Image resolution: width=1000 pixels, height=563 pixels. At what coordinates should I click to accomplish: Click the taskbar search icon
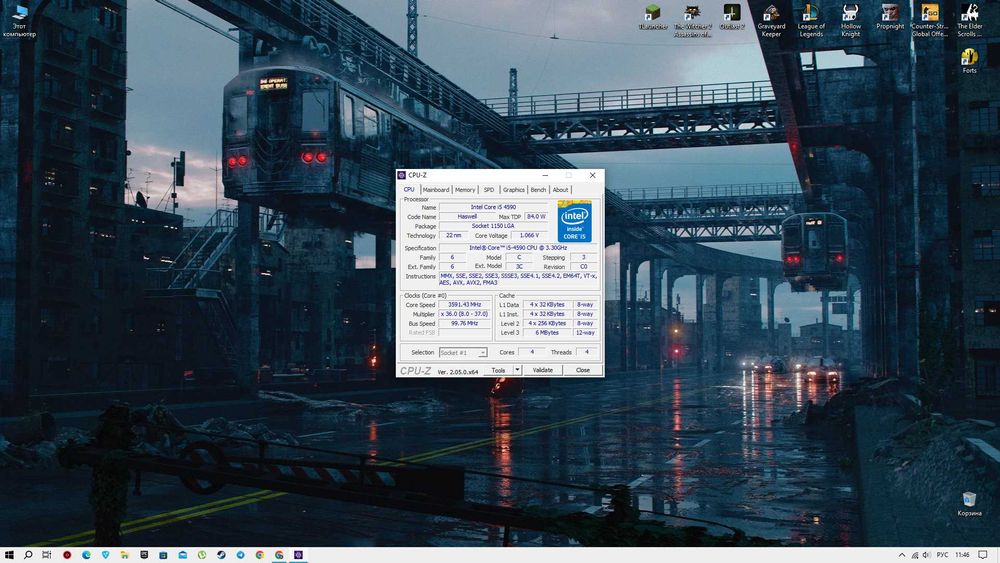point(28,555)
